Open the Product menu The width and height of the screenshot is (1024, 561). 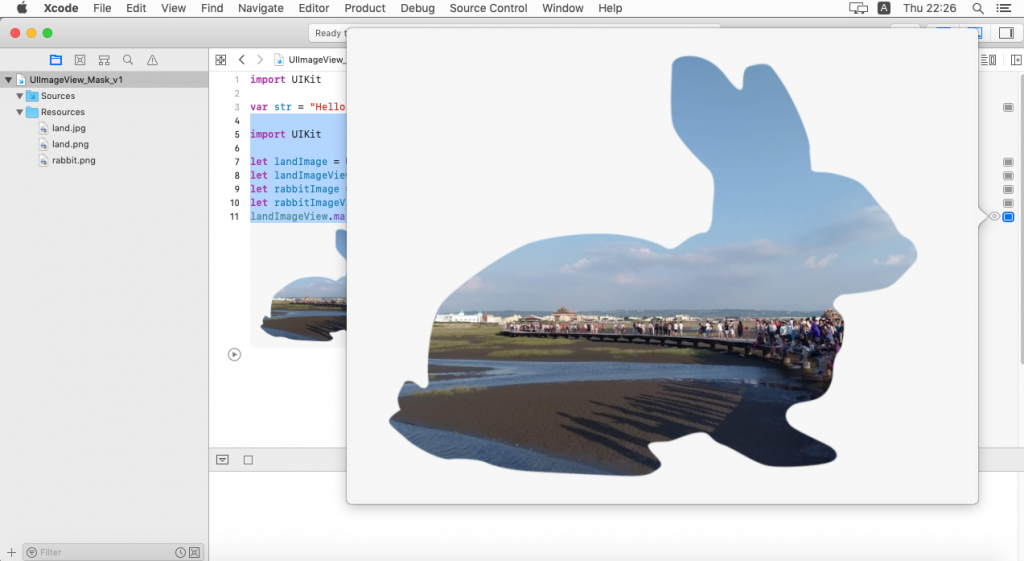[x=364, y=8]
